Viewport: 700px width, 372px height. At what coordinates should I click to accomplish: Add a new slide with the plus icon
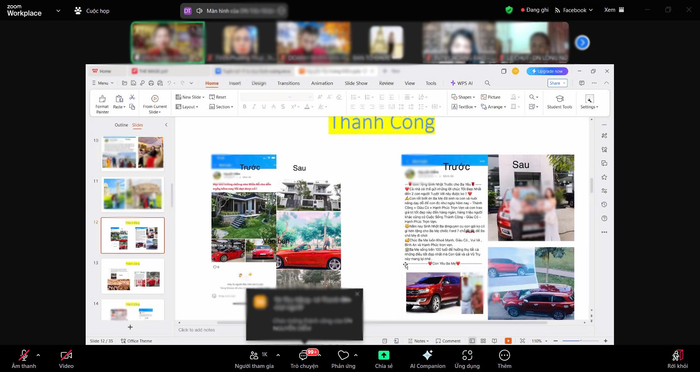click(130, 327)
